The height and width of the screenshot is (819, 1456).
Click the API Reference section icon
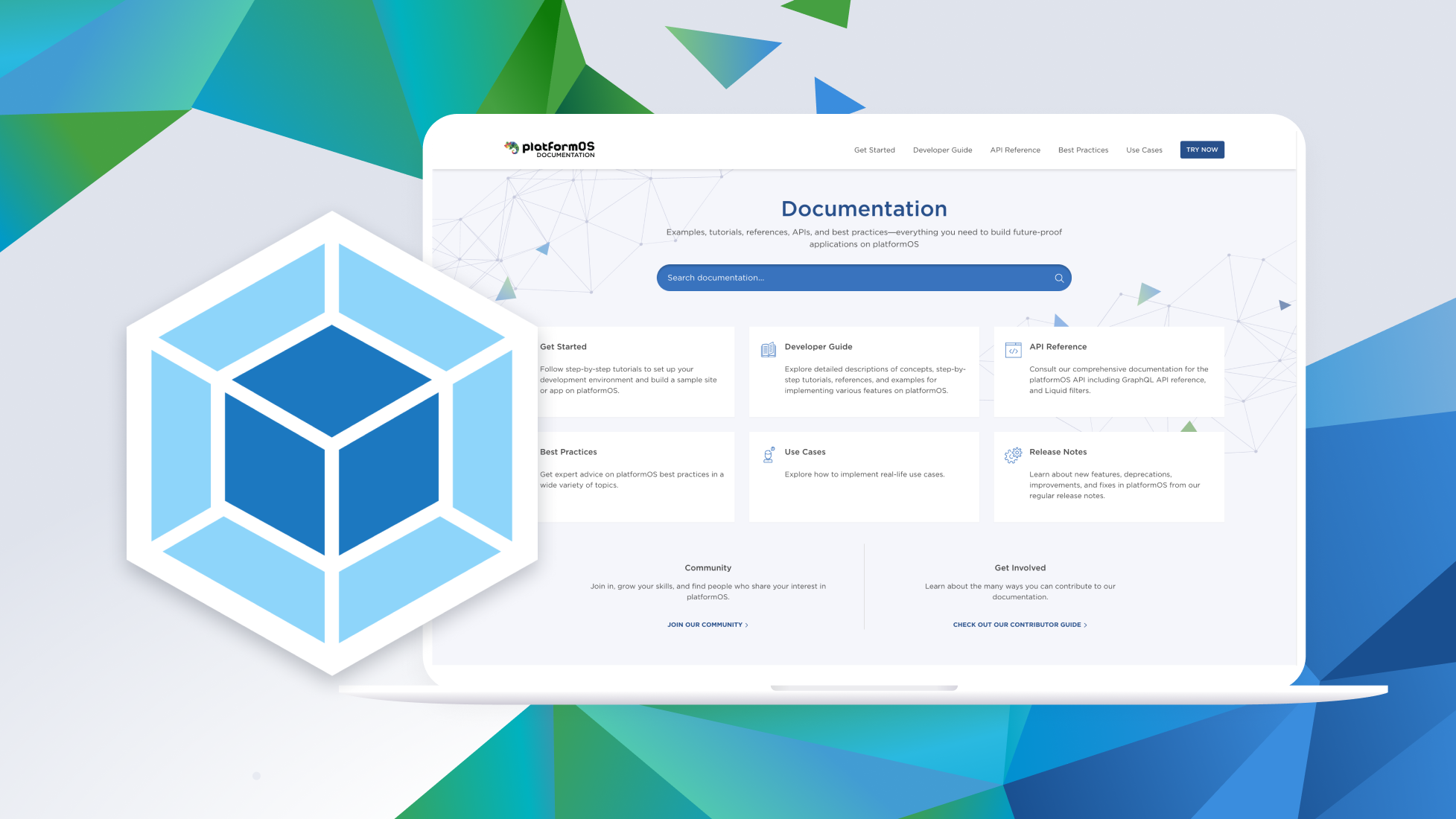1013,350
